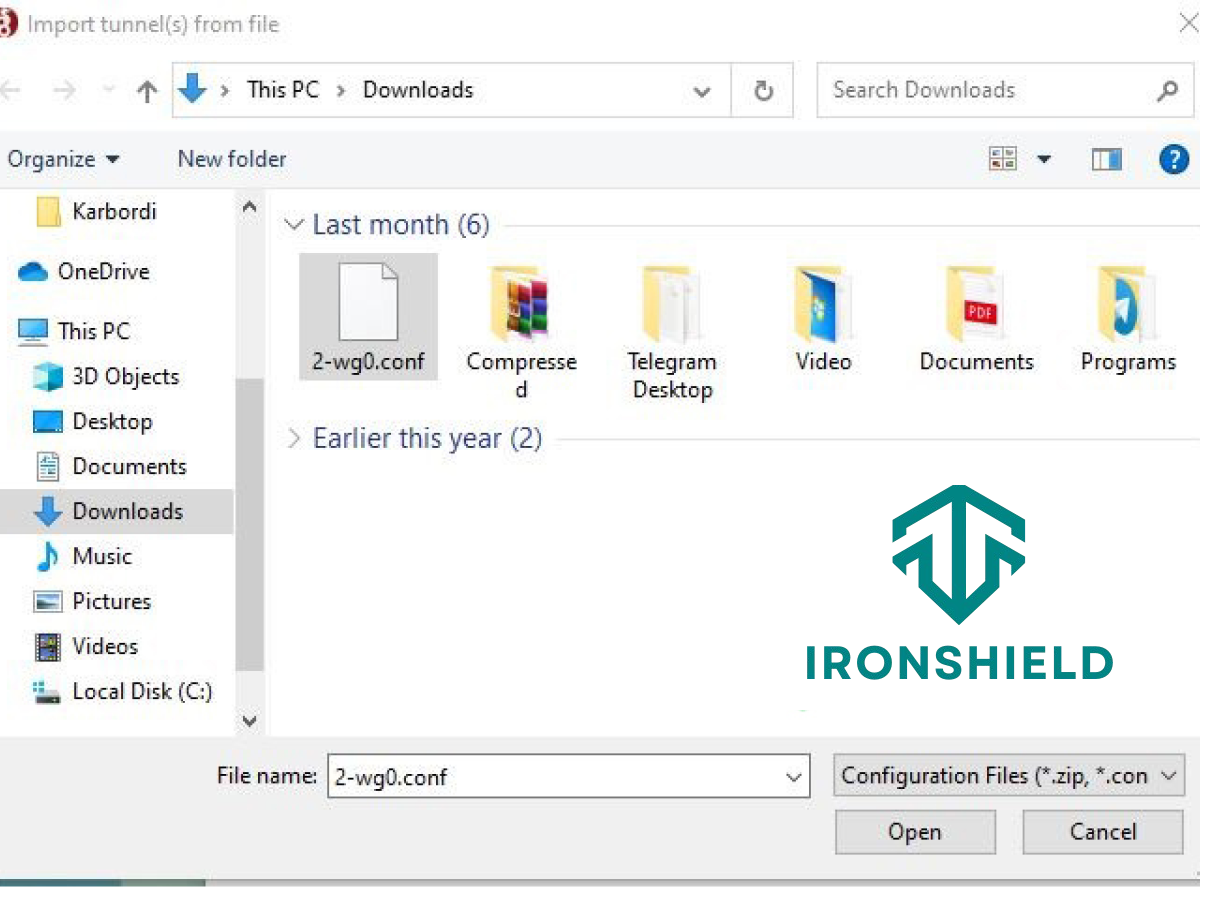Select the 2-wg0.conf file icon
The width and height of the screenshot is (1216, 906).
point(369,301)
